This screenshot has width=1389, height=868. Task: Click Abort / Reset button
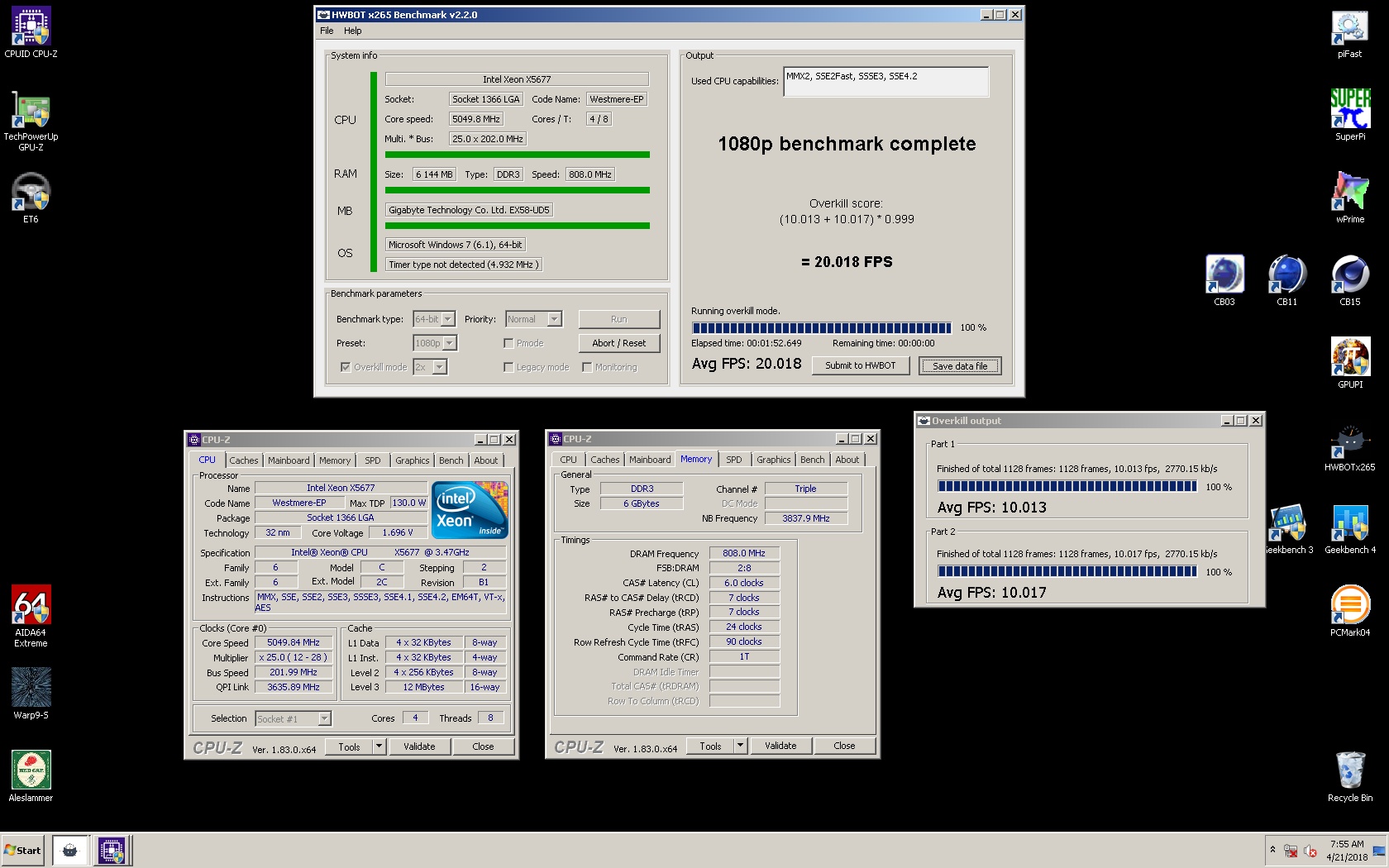click(x=618, y=343)
